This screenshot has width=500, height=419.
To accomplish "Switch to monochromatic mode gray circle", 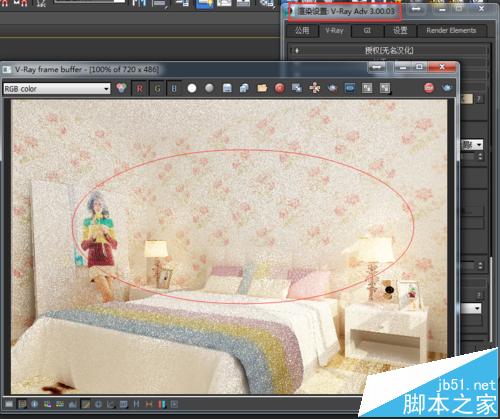I will pyautogui.click(x=209, y=88).
